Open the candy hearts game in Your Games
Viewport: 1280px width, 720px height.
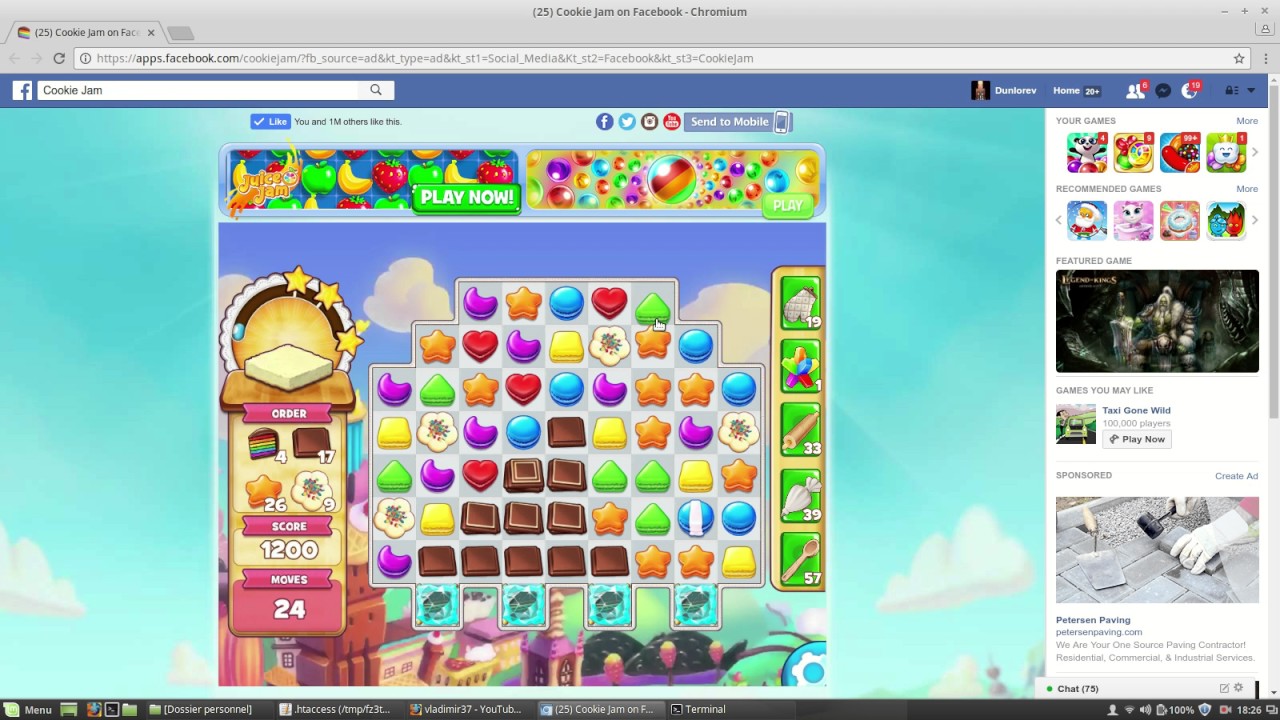[1180, 153]
